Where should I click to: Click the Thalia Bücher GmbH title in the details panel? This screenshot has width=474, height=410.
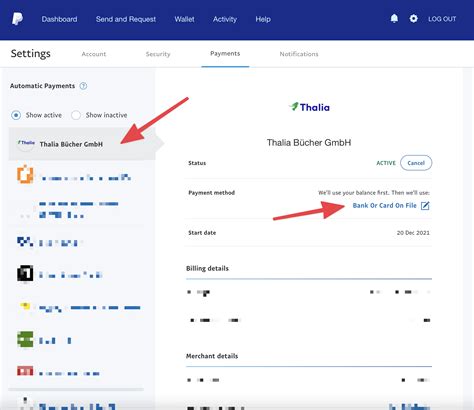coord(309,143)
